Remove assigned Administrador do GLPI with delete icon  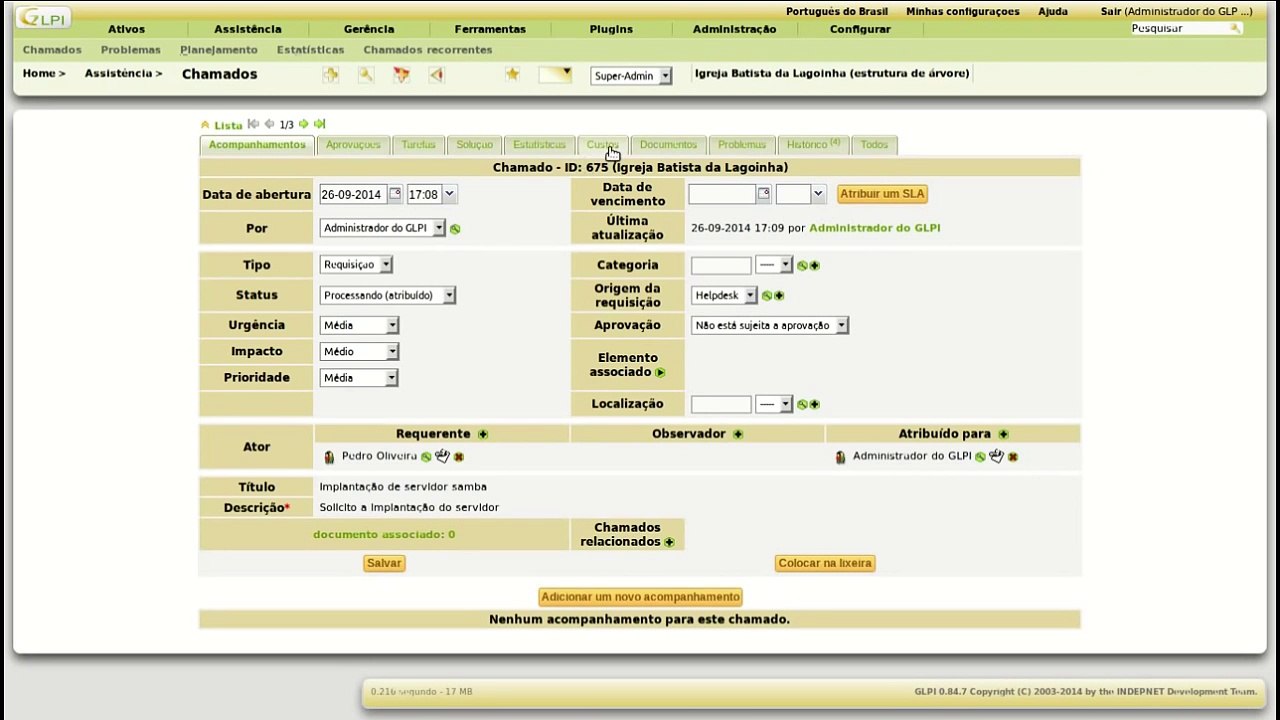(x=1013, y=457)
